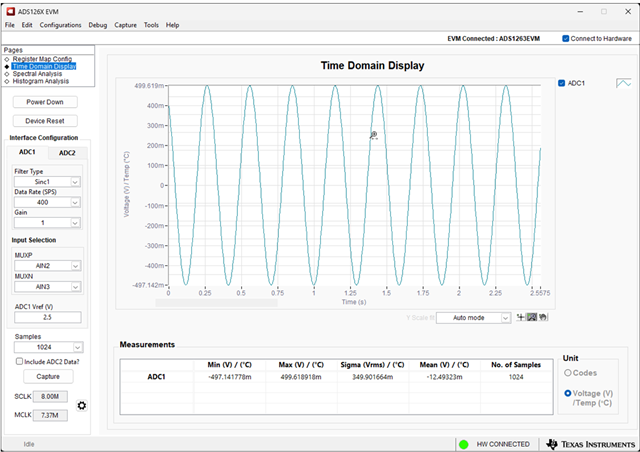The width and height of the screenshot is (640, 452).
Task: Click the 2.5575 x-axis end label
Action: point(540,293)
